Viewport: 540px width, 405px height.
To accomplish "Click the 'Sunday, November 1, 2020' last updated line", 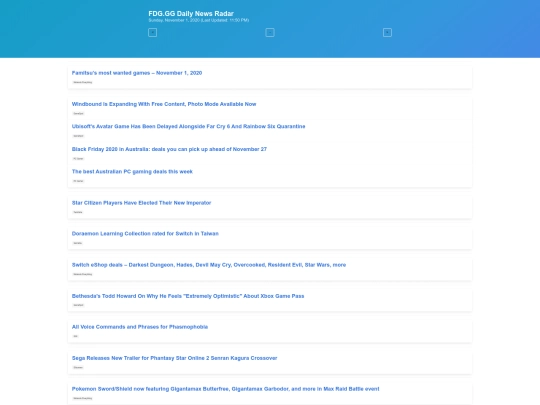I will point(198,20).
